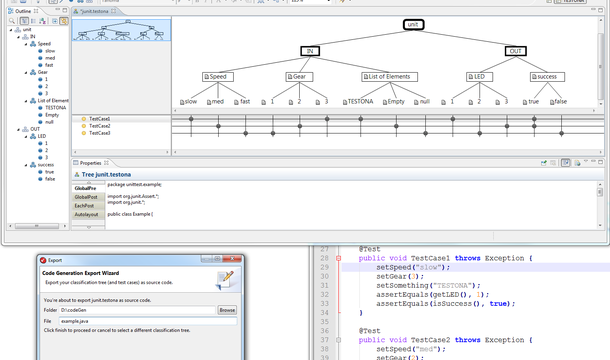
Task: Select the Empty class in tree editor
Action: (x=394, y=102)
